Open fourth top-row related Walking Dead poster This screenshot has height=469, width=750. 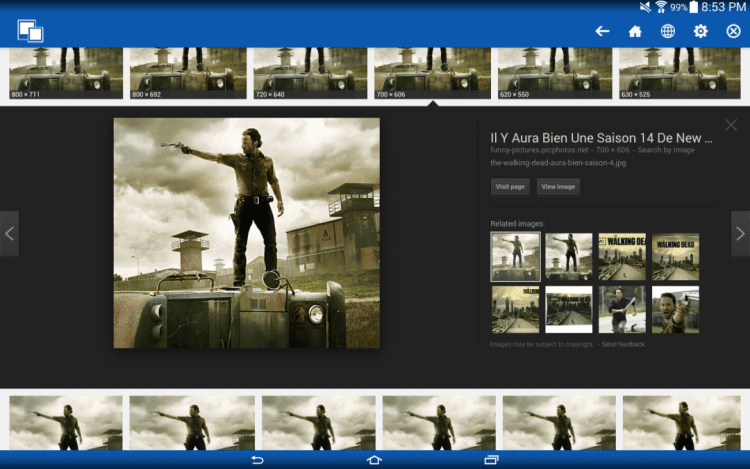[x=675, y=257]
